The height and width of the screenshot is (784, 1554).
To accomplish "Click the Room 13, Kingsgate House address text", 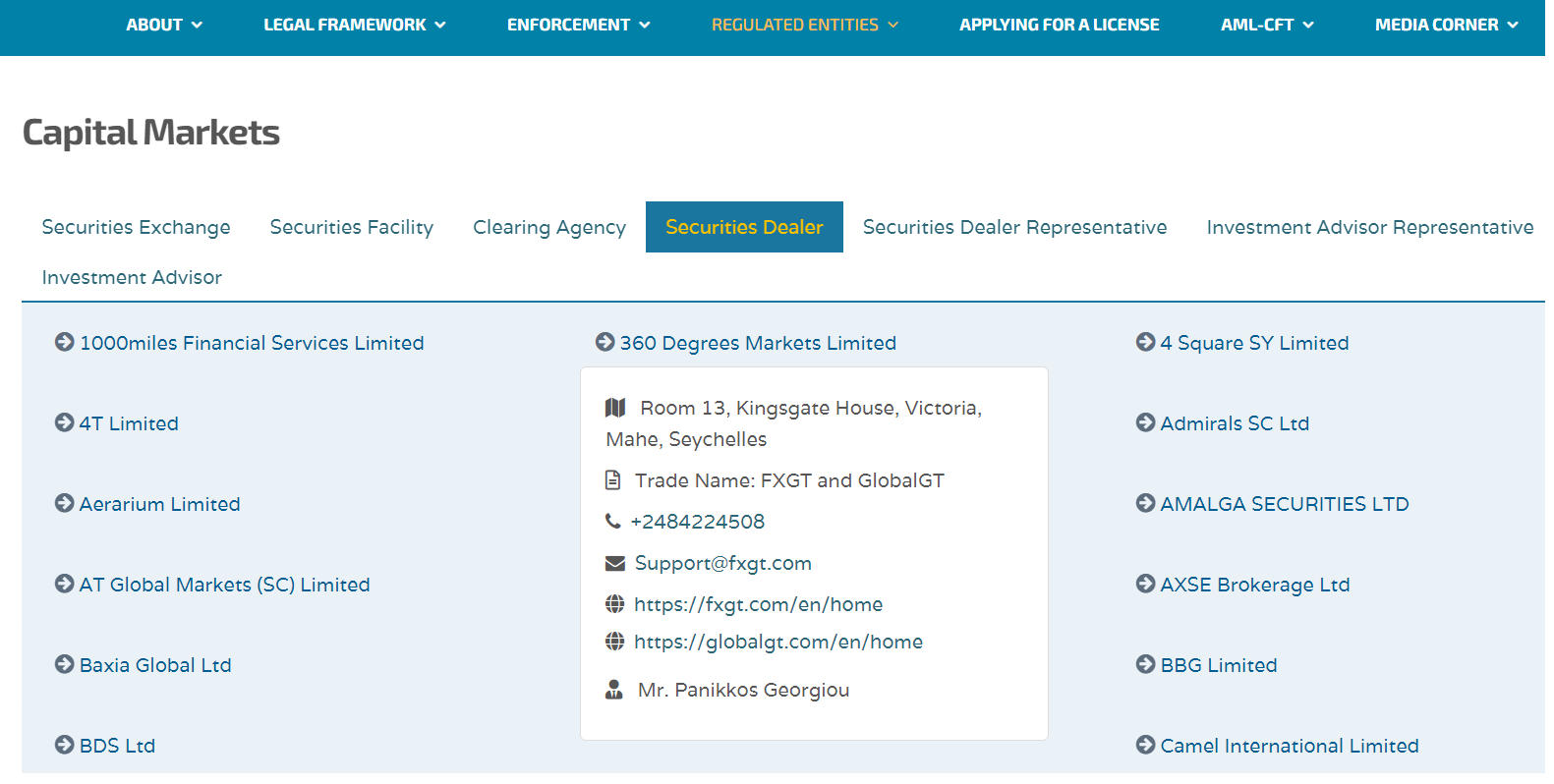I will pyautogui.click(x=794, y=423).
